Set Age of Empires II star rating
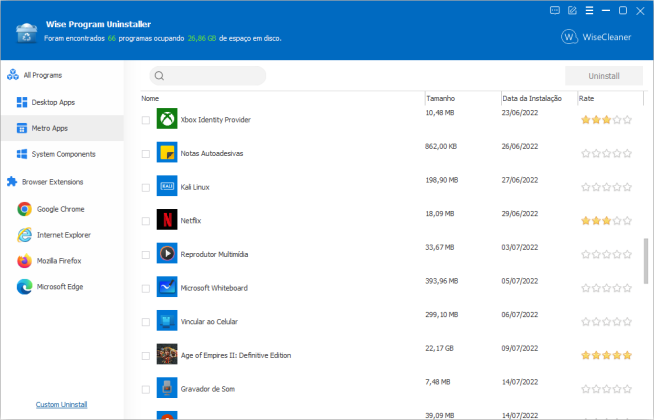 coord(606,355)
